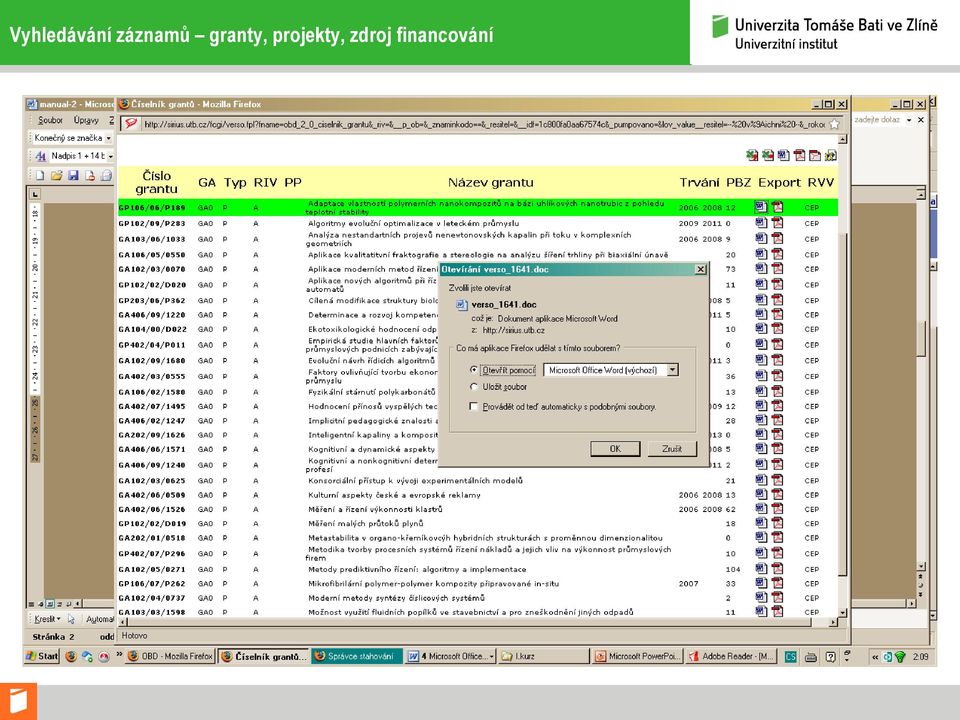Click 'Trvání' column header
The width and height of the screenshot is (960, 720).
point(700,182)
